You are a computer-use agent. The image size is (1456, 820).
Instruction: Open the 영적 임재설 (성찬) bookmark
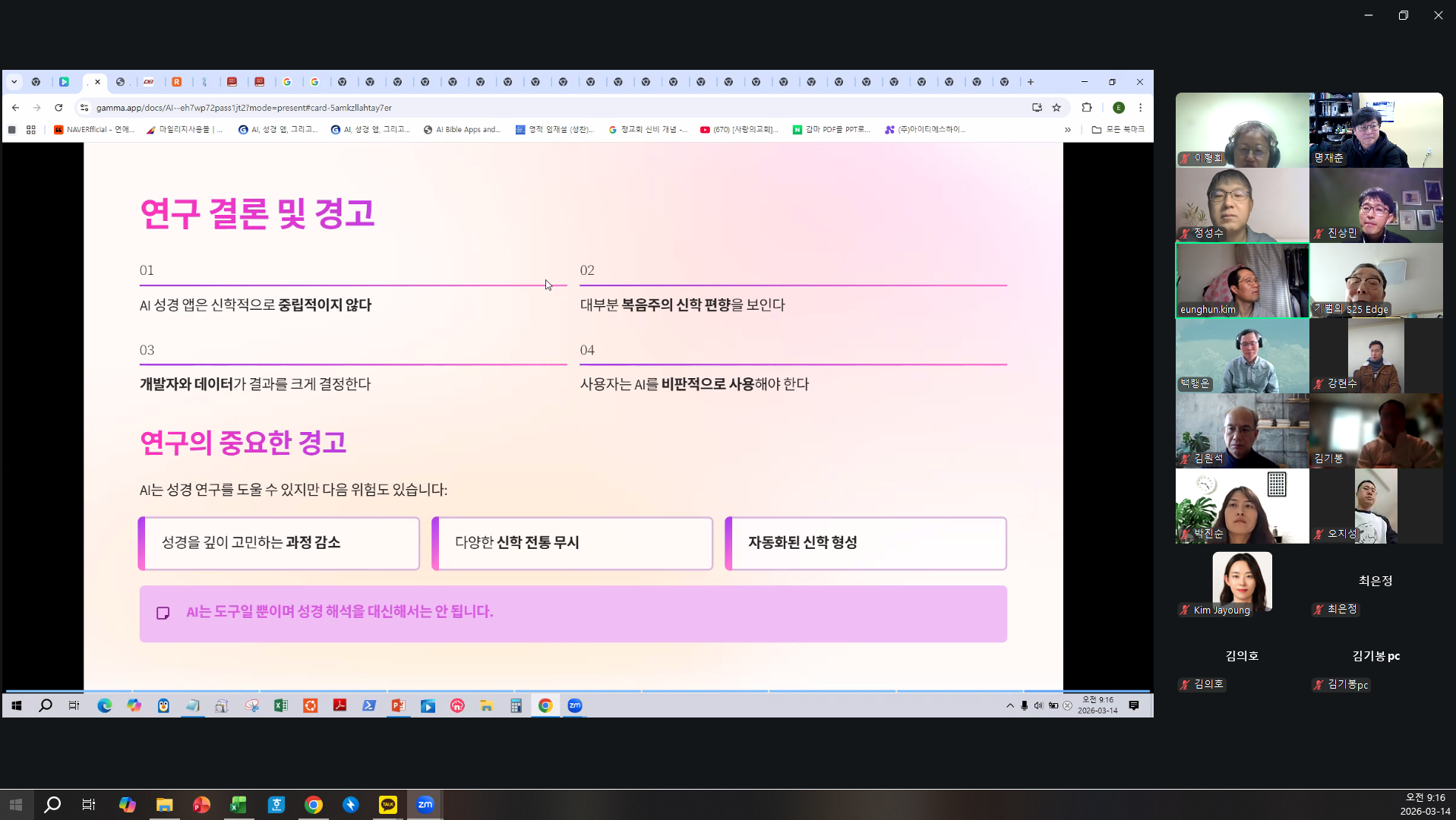tap(554, 130)
